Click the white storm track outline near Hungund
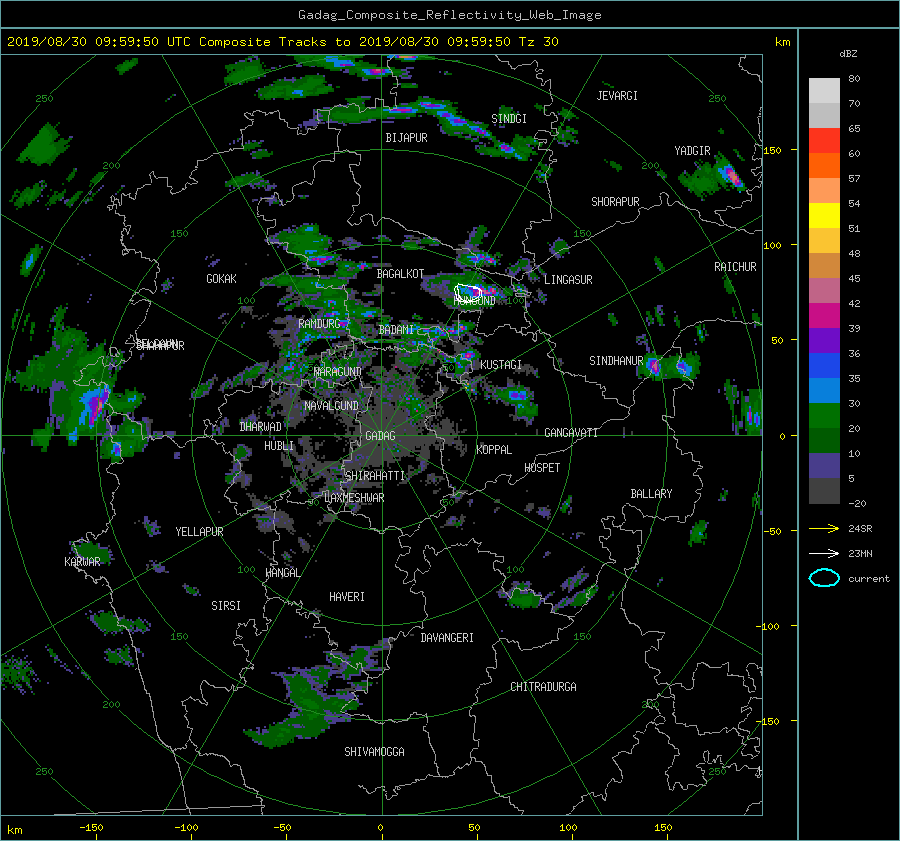Screen dimensions: 900x841 pyautogui.click(x=468, y=292)
